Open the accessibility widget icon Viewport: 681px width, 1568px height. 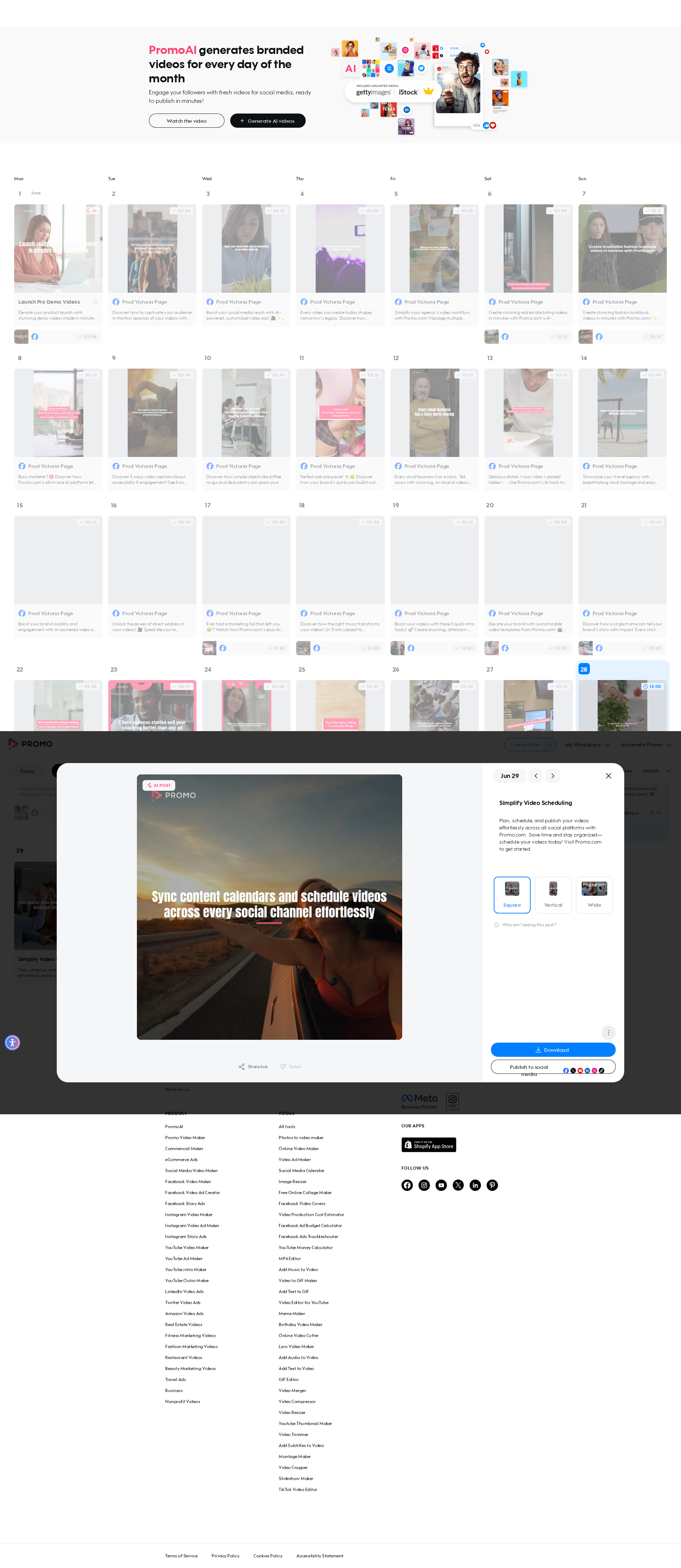(x=12, y=1042)
